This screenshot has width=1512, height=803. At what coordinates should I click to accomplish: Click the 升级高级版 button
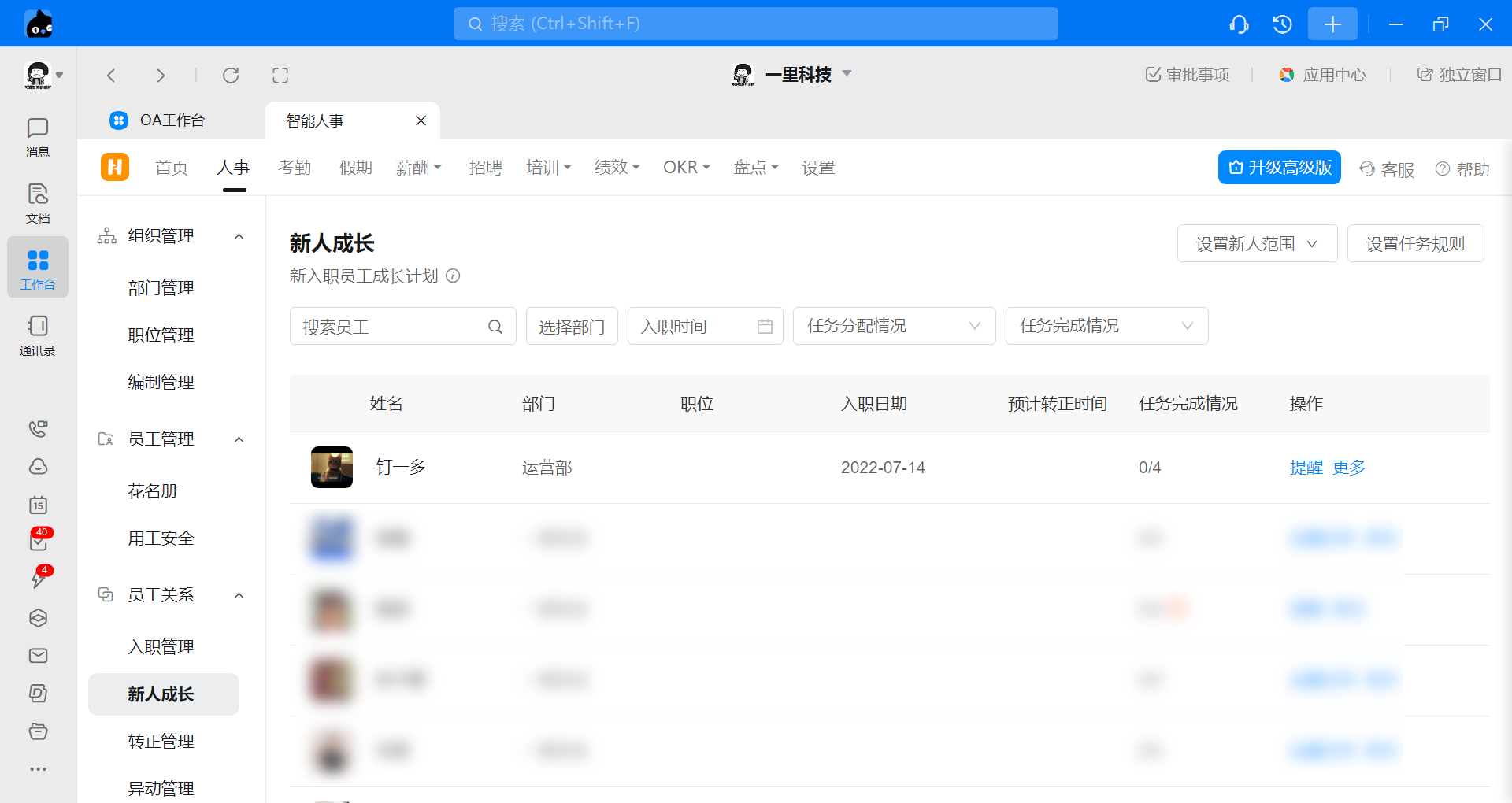click(x=1279, y=168)
